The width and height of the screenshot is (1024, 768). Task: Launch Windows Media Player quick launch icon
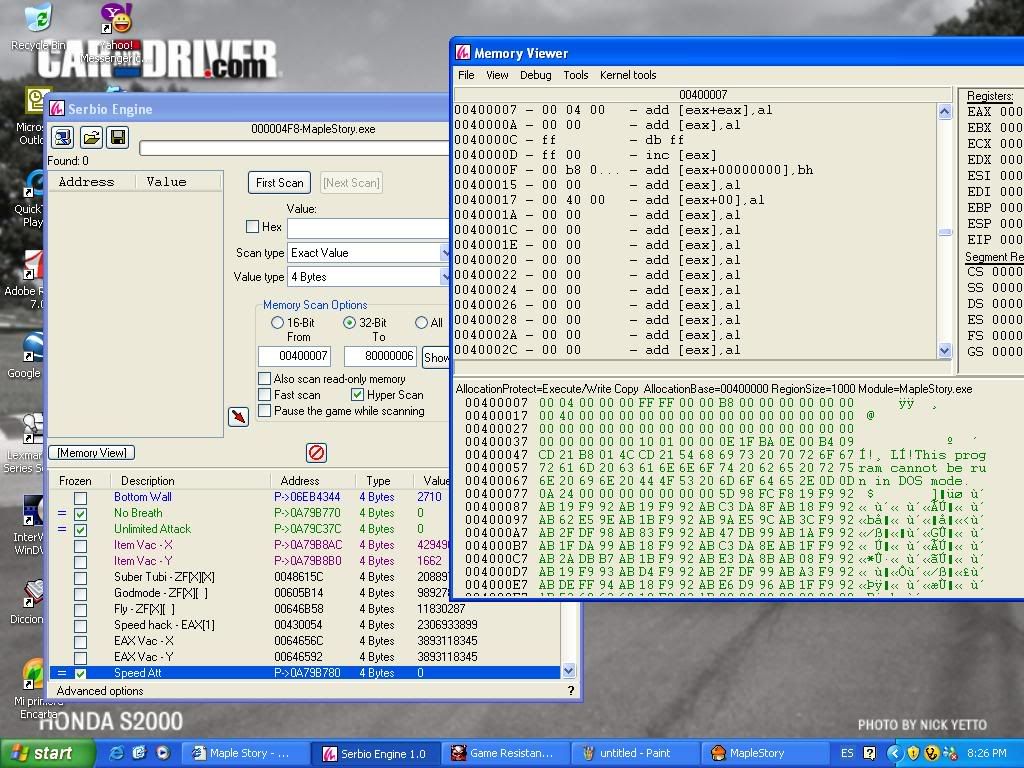tap(163, 753)
